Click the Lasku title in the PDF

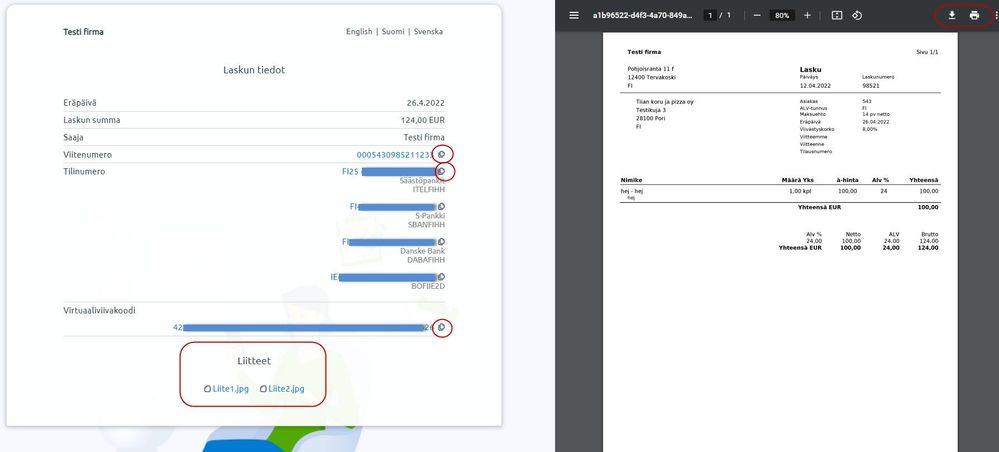tap(810, 69)
